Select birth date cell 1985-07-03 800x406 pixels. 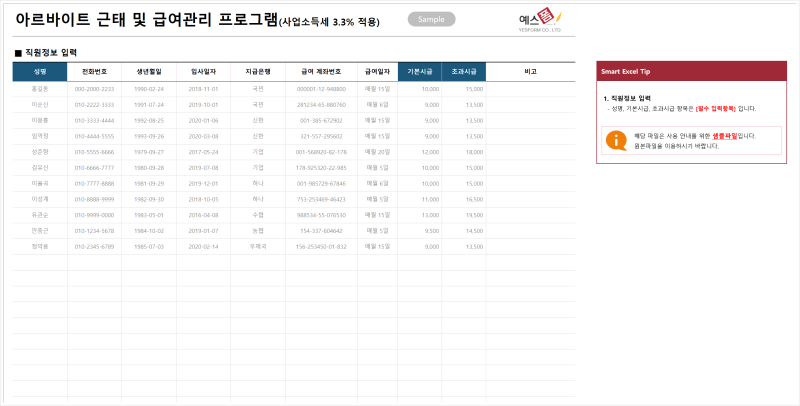[149, 247]
